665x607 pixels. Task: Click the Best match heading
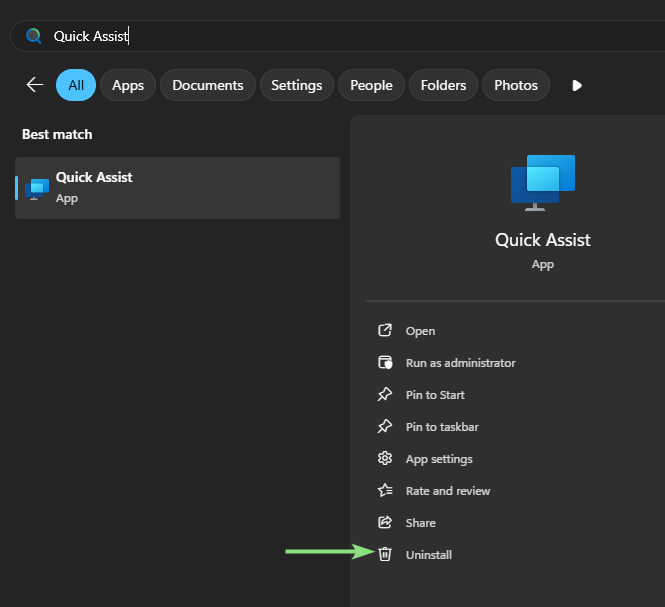coord(57,134)
